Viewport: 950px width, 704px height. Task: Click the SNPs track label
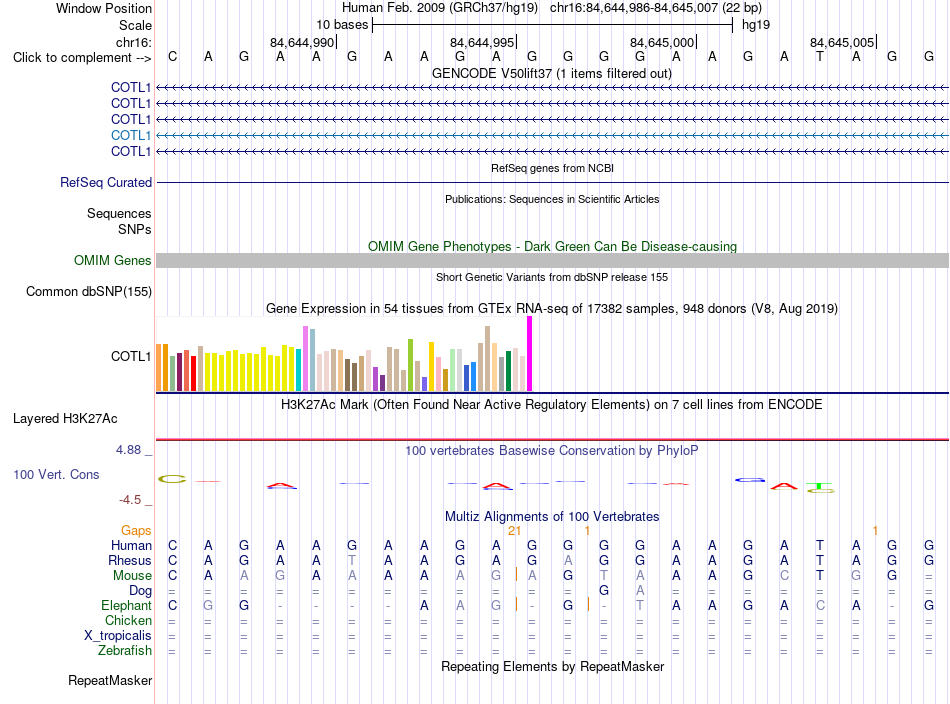(x=135, y=230)
